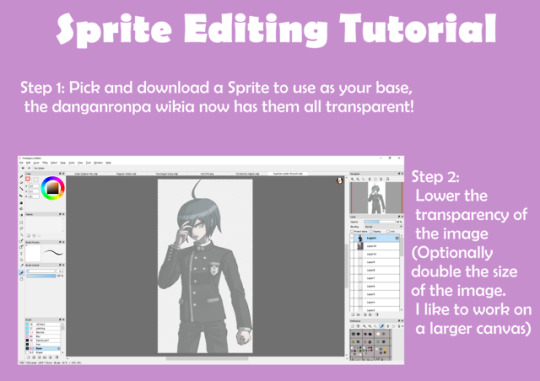Viewport: 540px width, 381px height.
Task: Select the highlighted brush in the brush list
Action: (x=43, y=349)
